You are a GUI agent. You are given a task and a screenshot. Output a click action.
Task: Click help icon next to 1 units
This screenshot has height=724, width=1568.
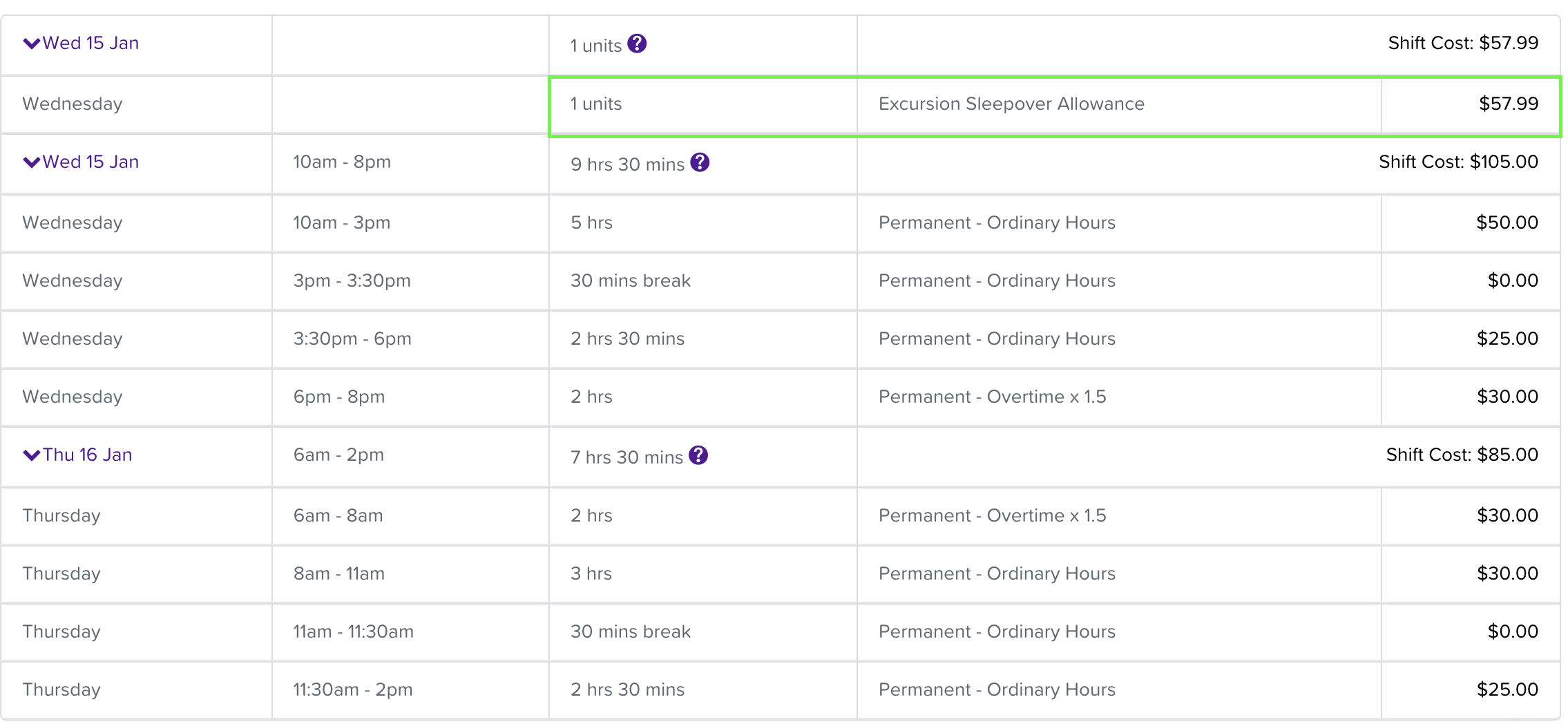pyautogui.click(x=637, y=44)
